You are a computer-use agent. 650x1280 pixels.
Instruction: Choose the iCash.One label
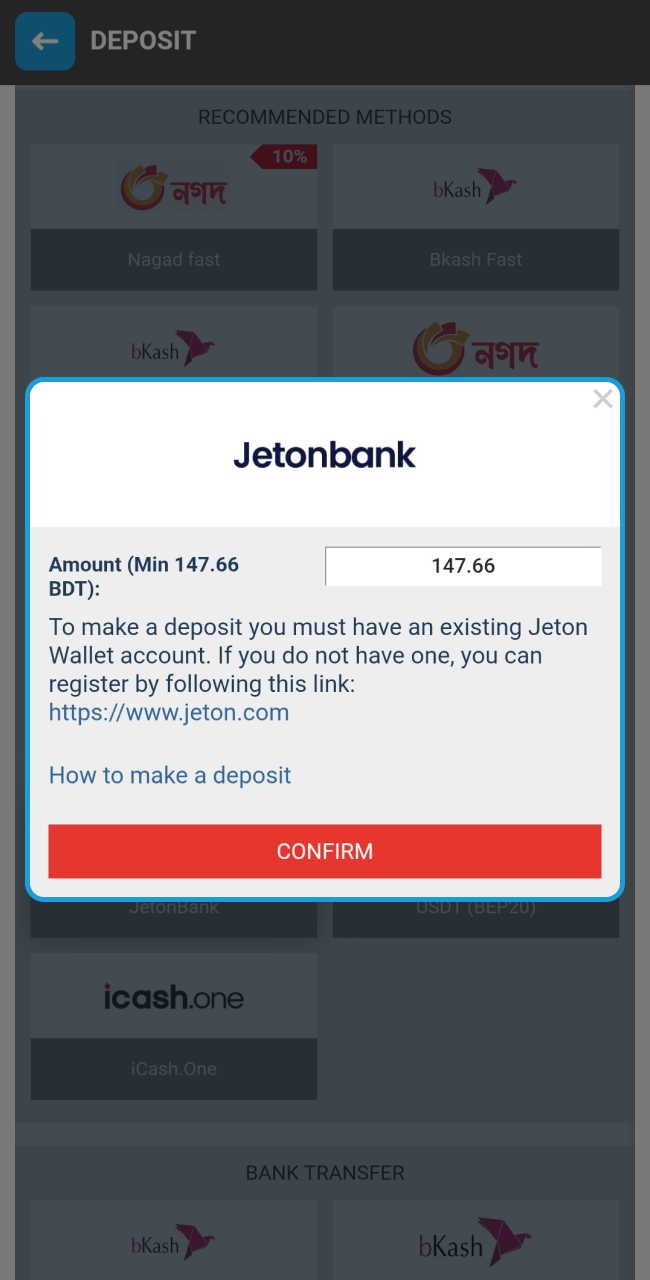(x=174, y=1069)
